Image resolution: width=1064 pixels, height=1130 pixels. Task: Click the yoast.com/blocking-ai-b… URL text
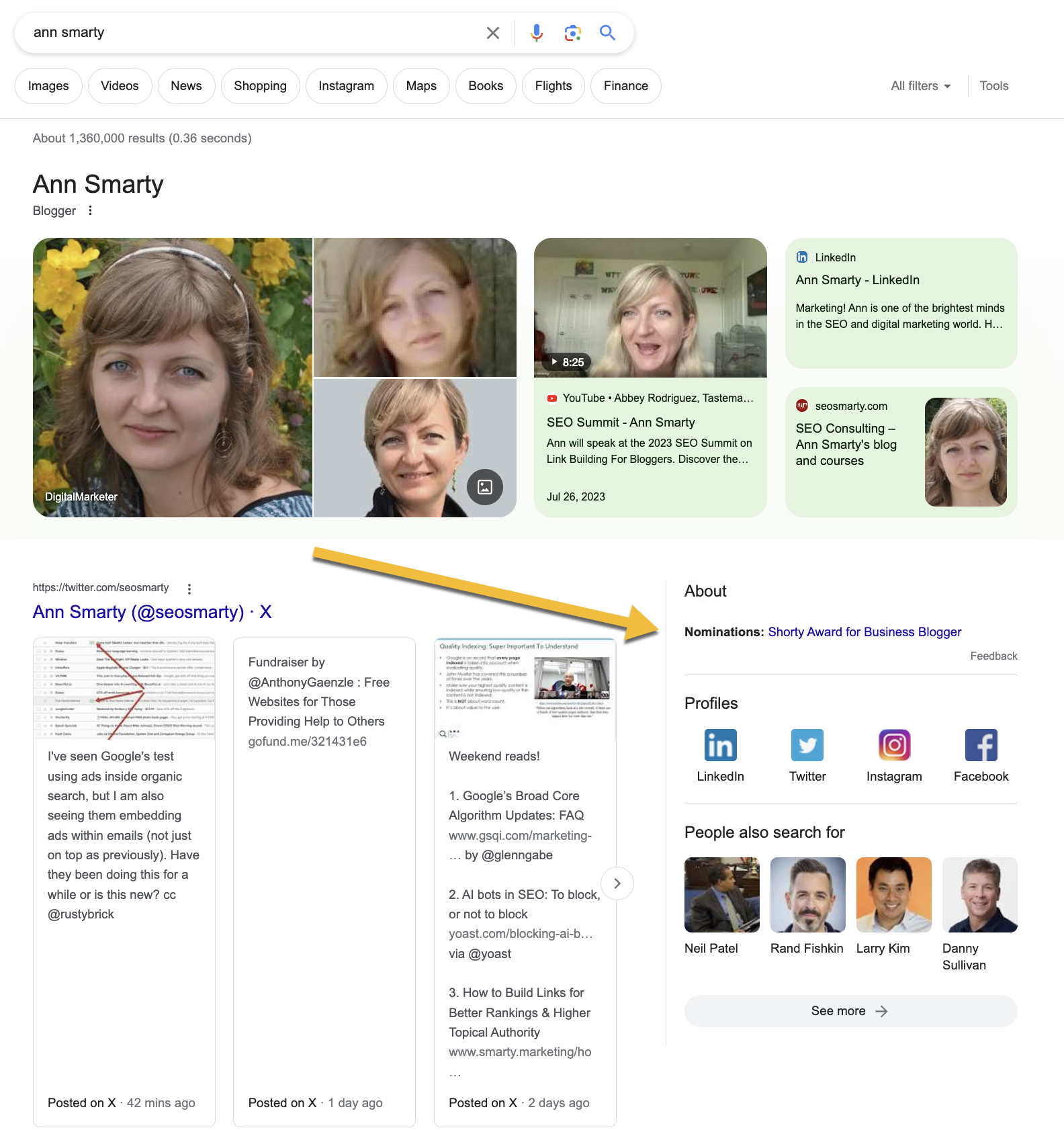click(521, 934)
